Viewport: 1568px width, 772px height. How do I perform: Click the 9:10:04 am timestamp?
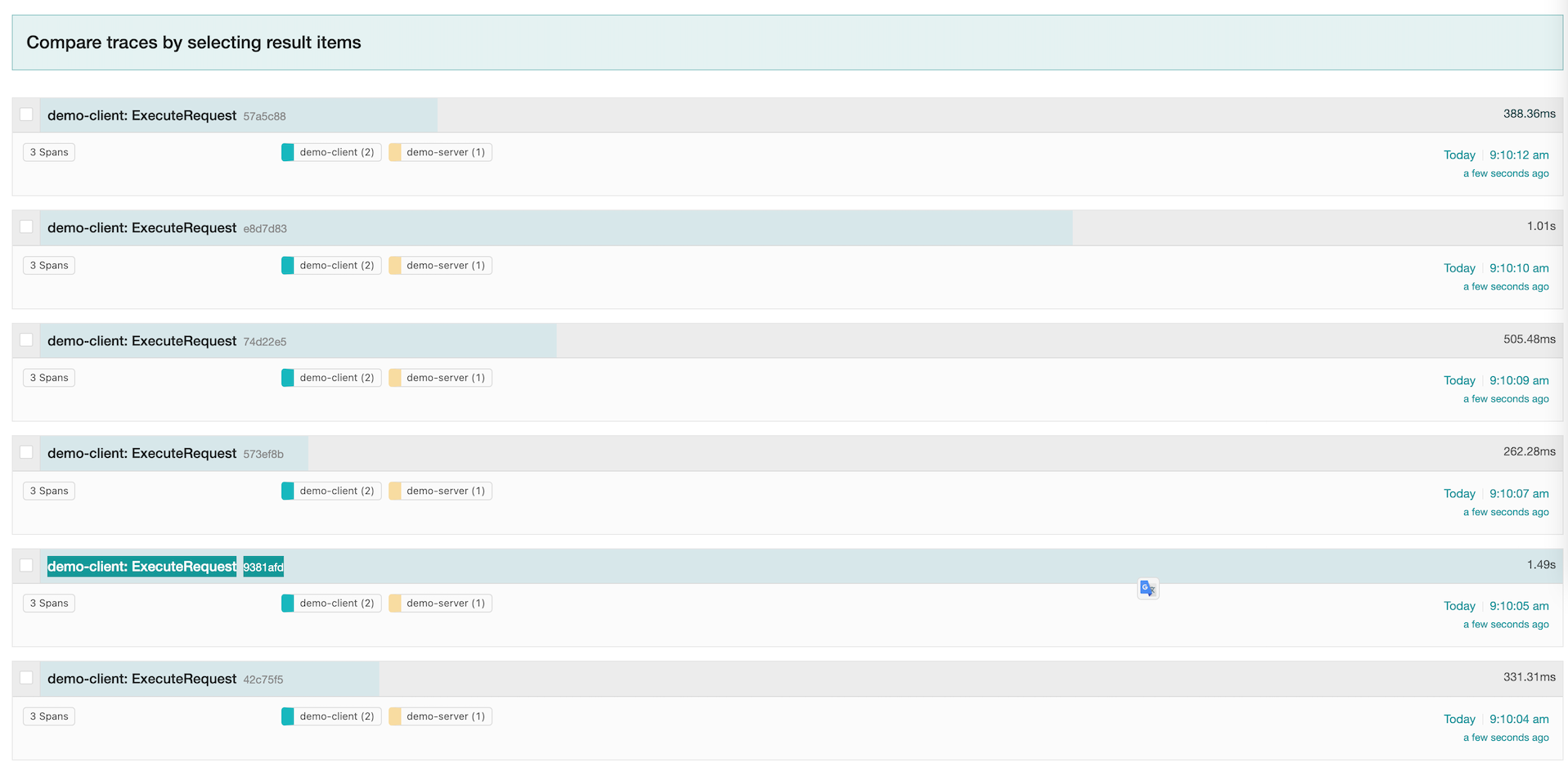1518,720
